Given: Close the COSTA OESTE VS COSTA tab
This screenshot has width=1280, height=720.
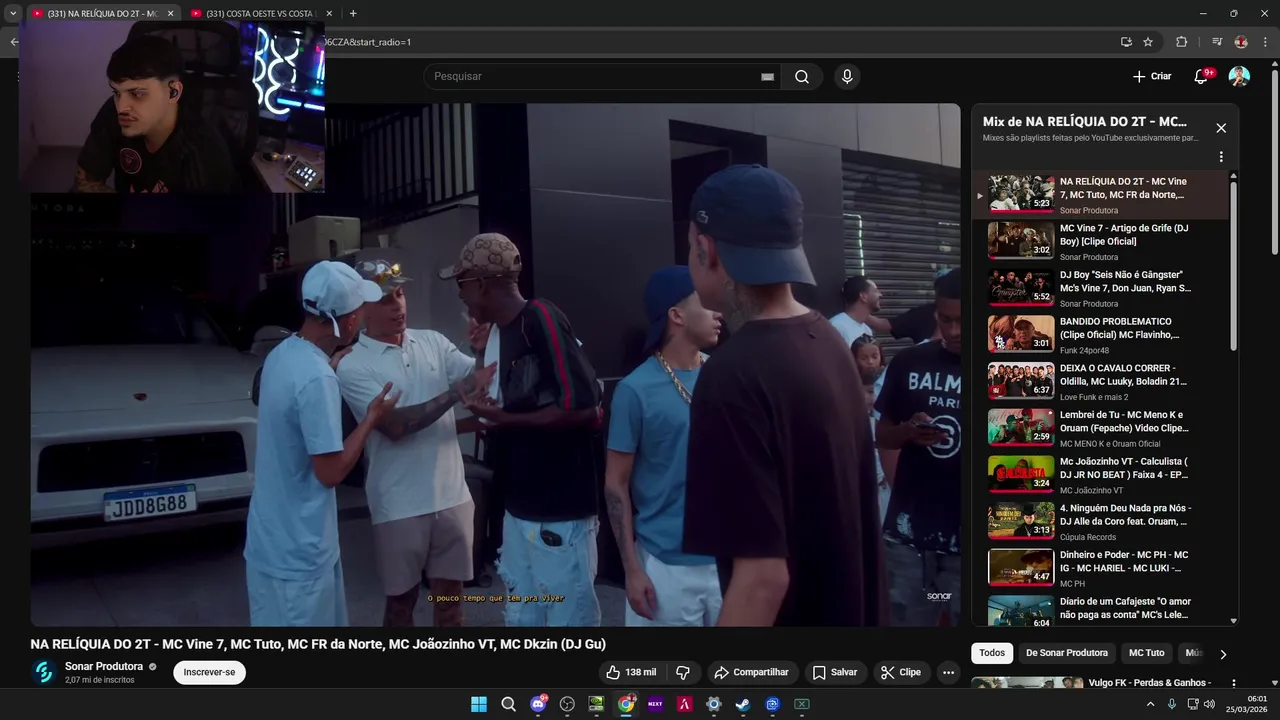Looking at the screenshot, I should (x=329, y=13).
